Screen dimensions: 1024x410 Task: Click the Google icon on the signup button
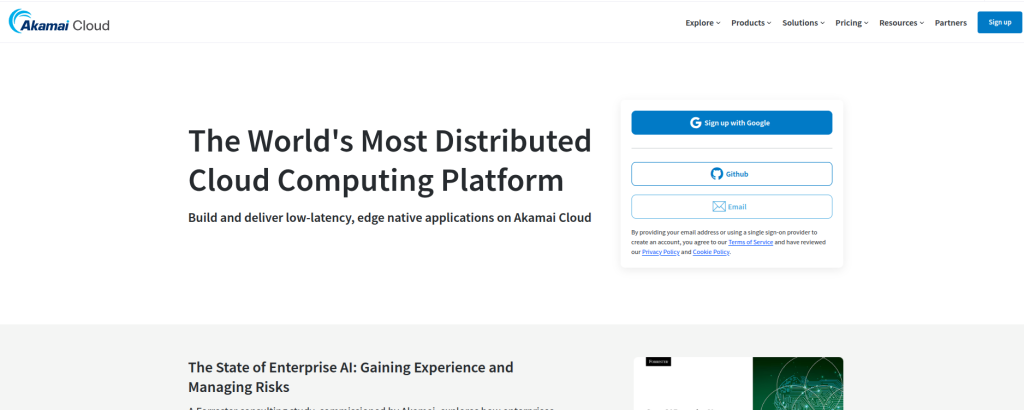[696, 123]
